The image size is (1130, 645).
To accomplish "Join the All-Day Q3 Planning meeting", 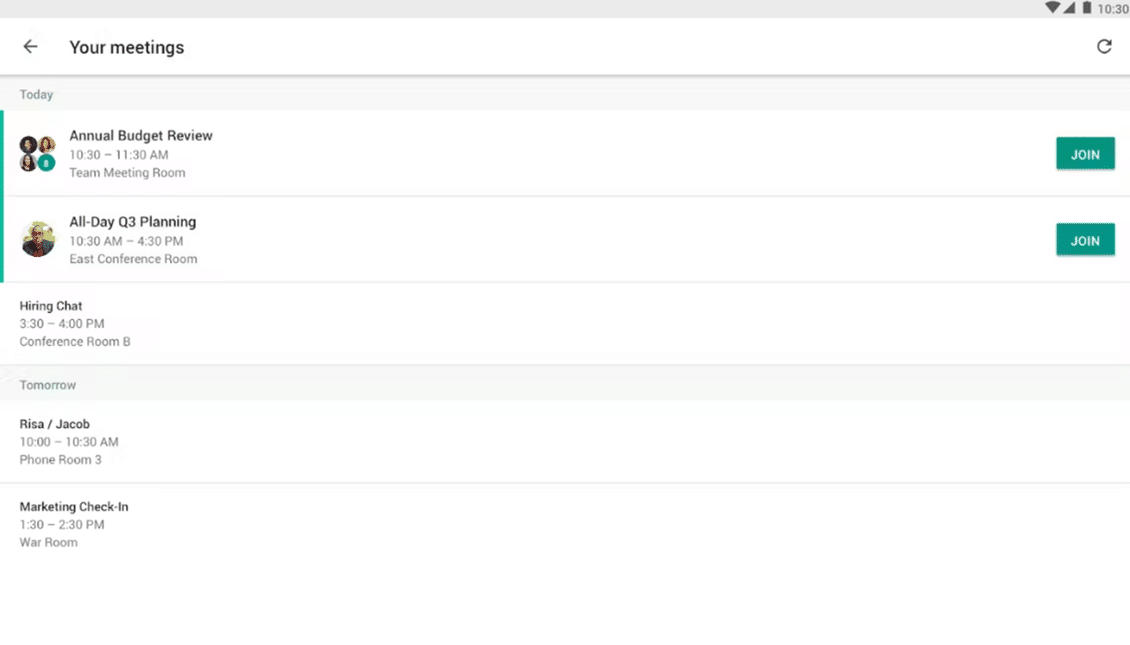I will 1085,240.
